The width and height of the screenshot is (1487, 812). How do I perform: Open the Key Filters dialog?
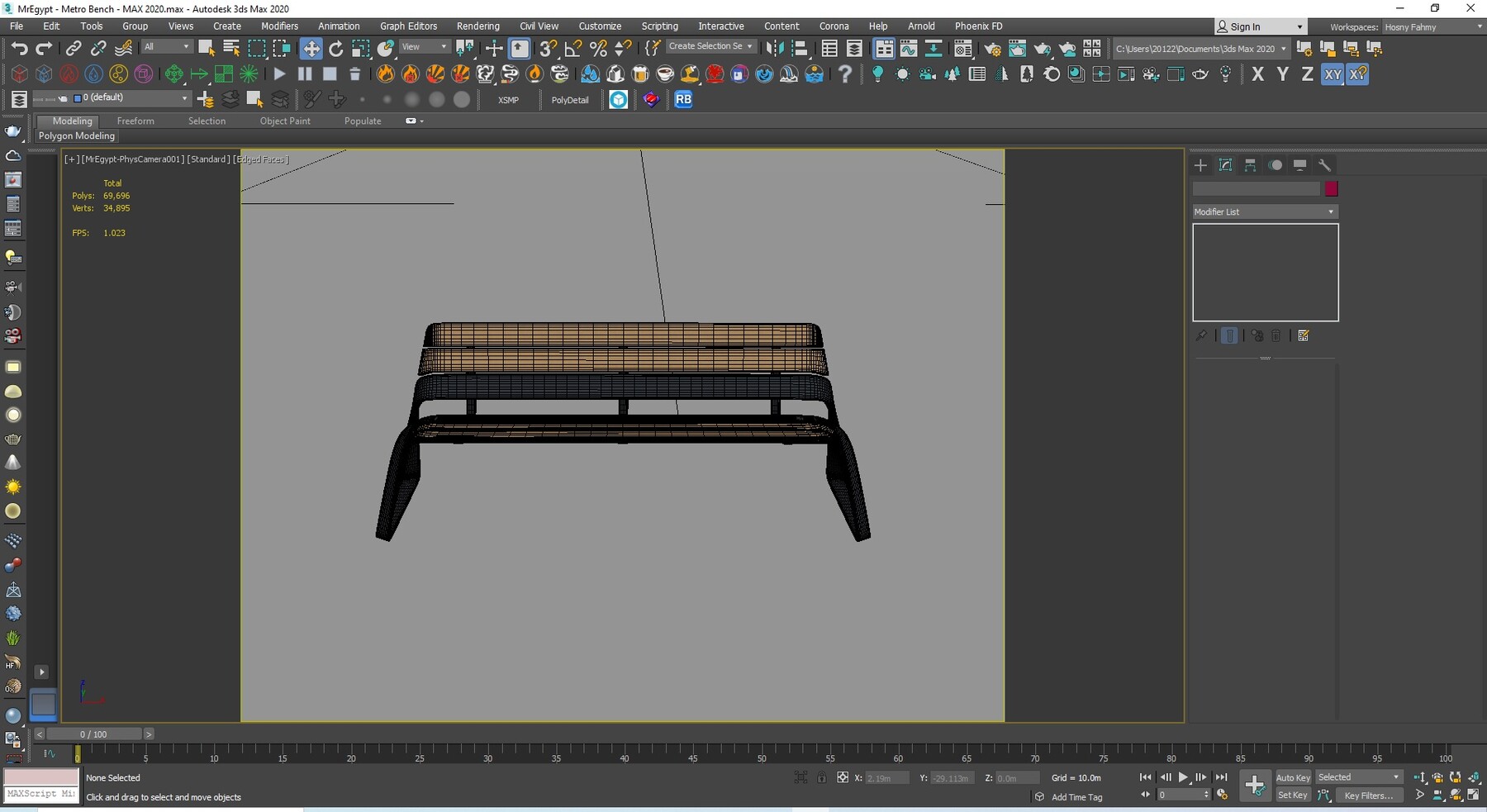click(1369, 795)
